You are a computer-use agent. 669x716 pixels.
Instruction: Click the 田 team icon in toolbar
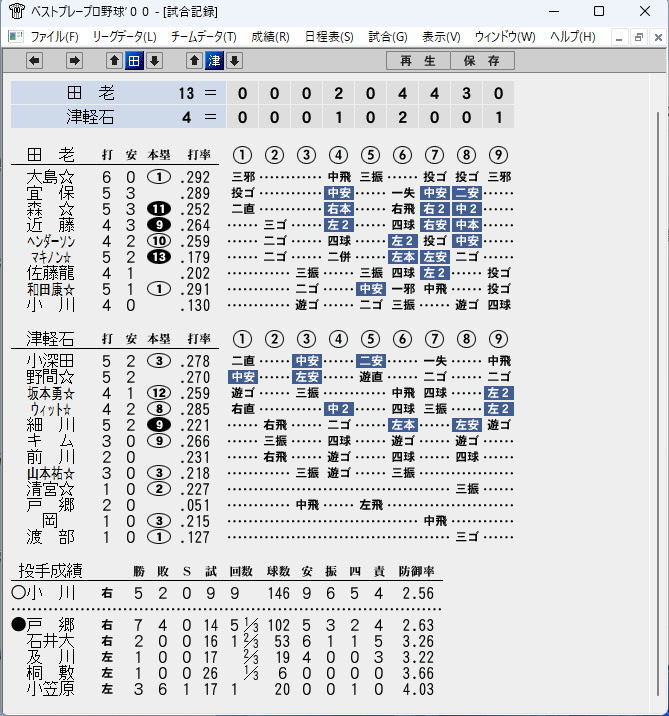point(133,61)
